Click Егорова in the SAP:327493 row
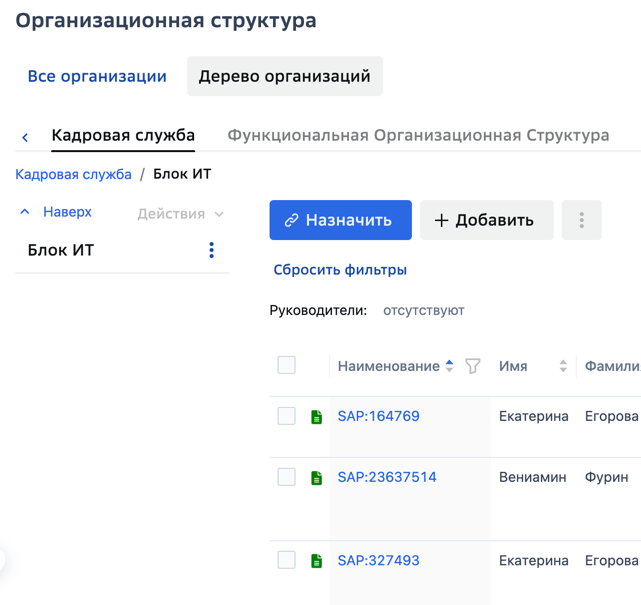This screenshot has width=641, height=605. (x=612, y=560)
